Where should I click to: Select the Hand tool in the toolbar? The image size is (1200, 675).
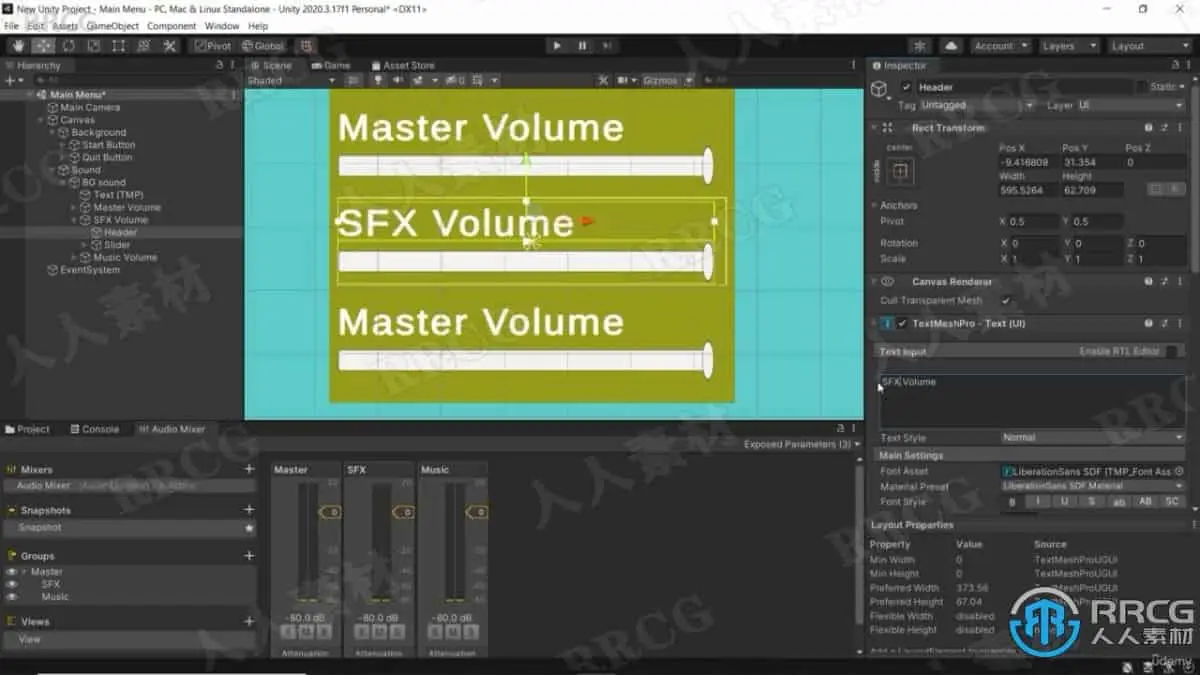tap(18, 46)
